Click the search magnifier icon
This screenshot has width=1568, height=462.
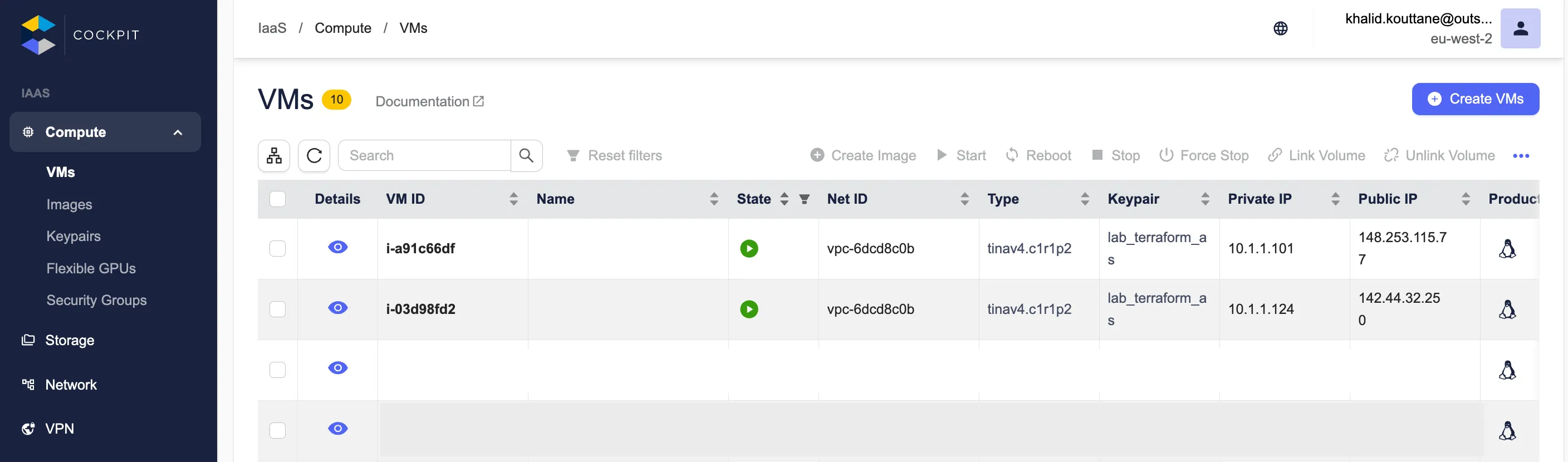(526, 156)
